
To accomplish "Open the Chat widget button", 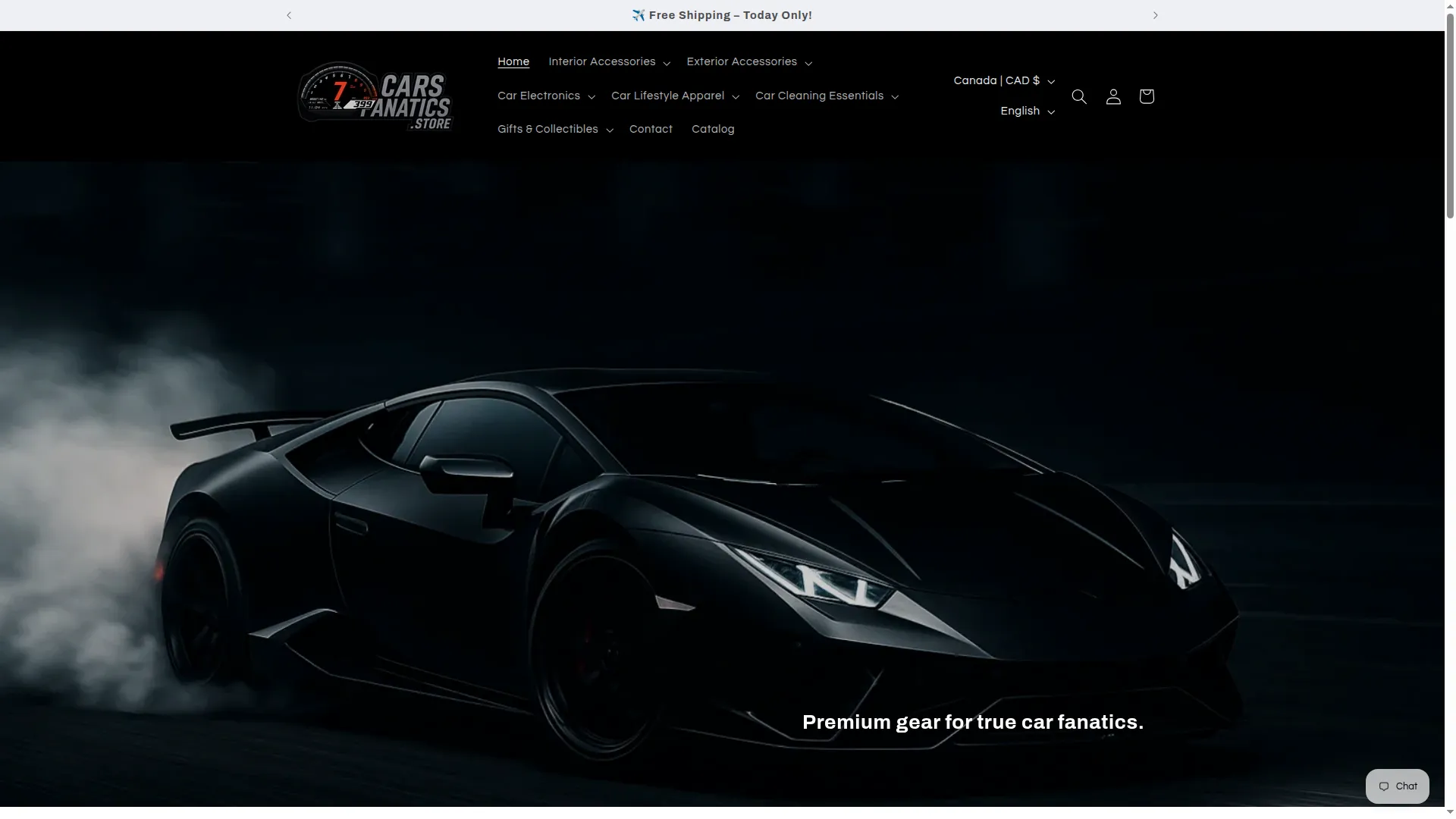I will [x=1397, y=786].
